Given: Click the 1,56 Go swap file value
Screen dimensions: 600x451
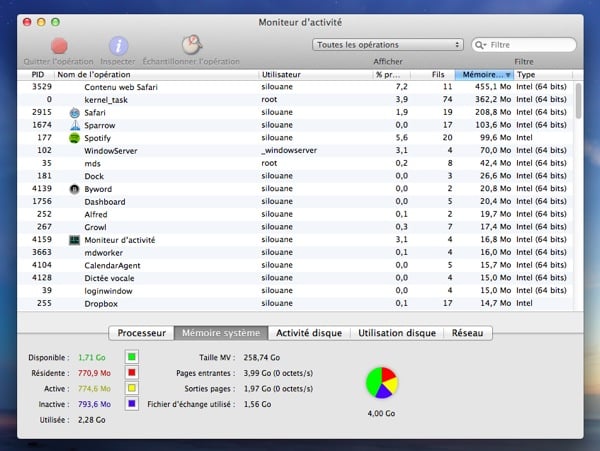Looking at the screenshot, I should click(258, 404).
